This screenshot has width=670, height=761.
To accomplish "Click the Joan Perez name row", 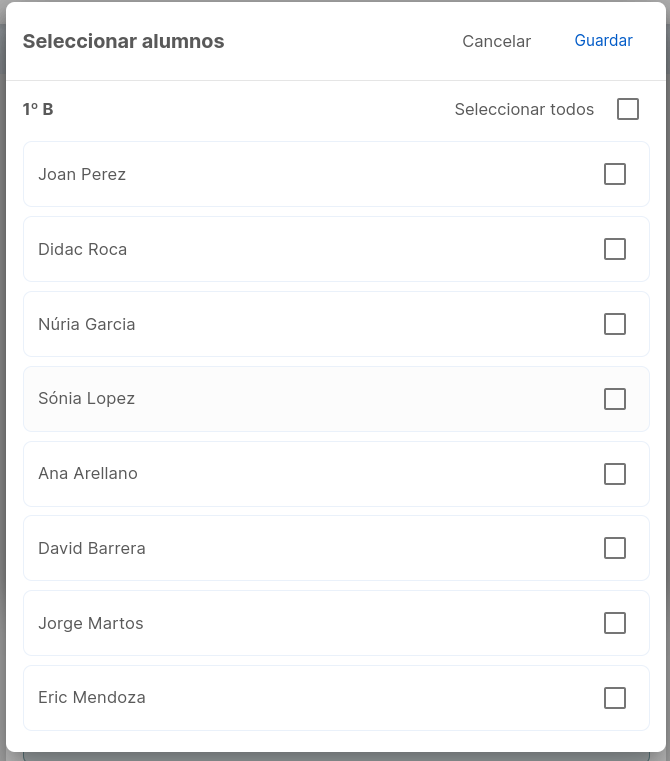I will [x=336, y=174].
